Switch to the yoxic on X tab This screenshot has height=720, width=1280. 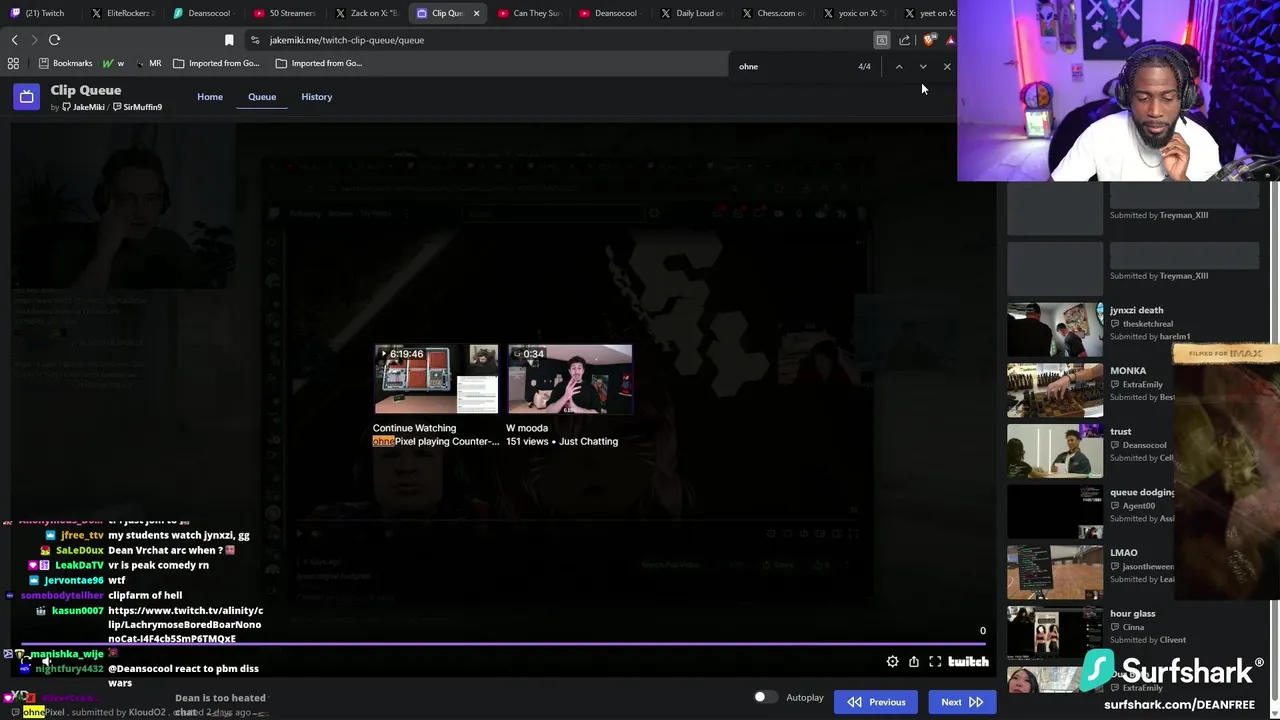[854, 13]
